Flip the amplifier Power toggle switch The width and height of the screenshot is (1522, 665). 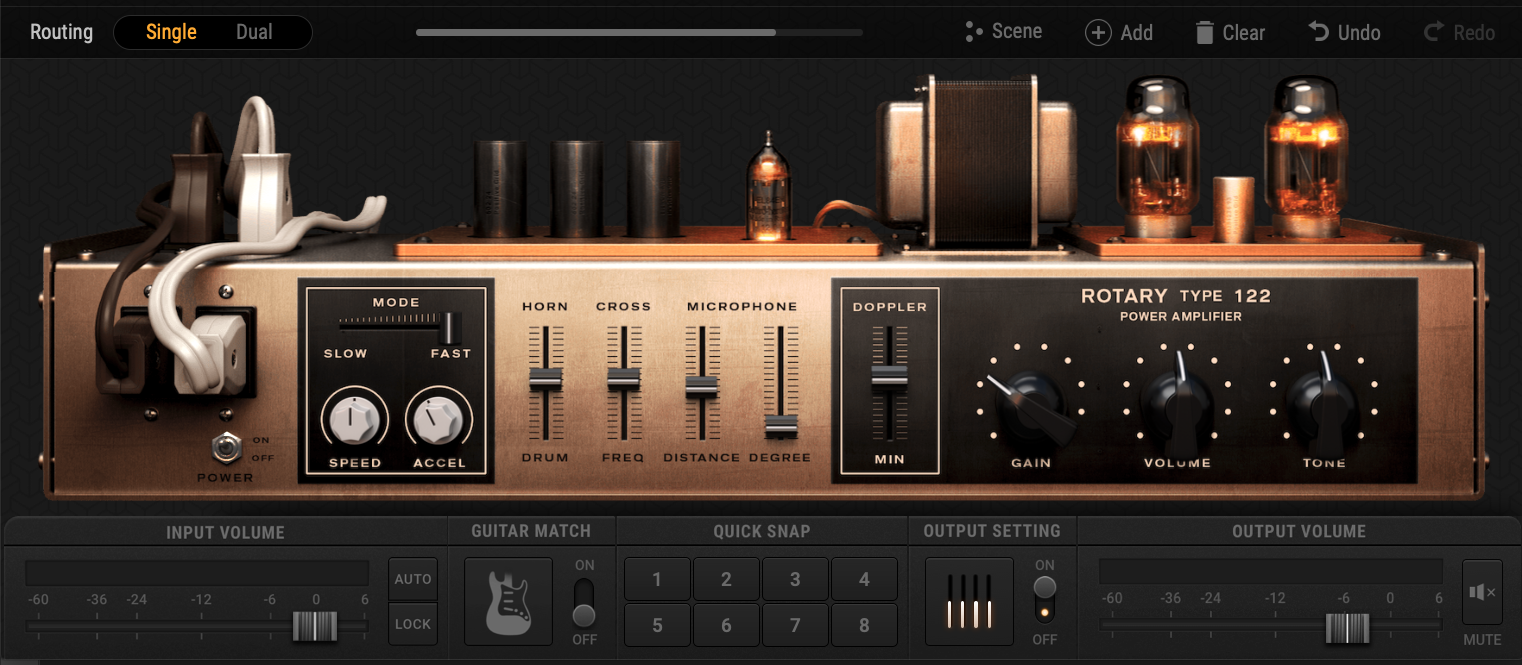(x=230, y=447)
